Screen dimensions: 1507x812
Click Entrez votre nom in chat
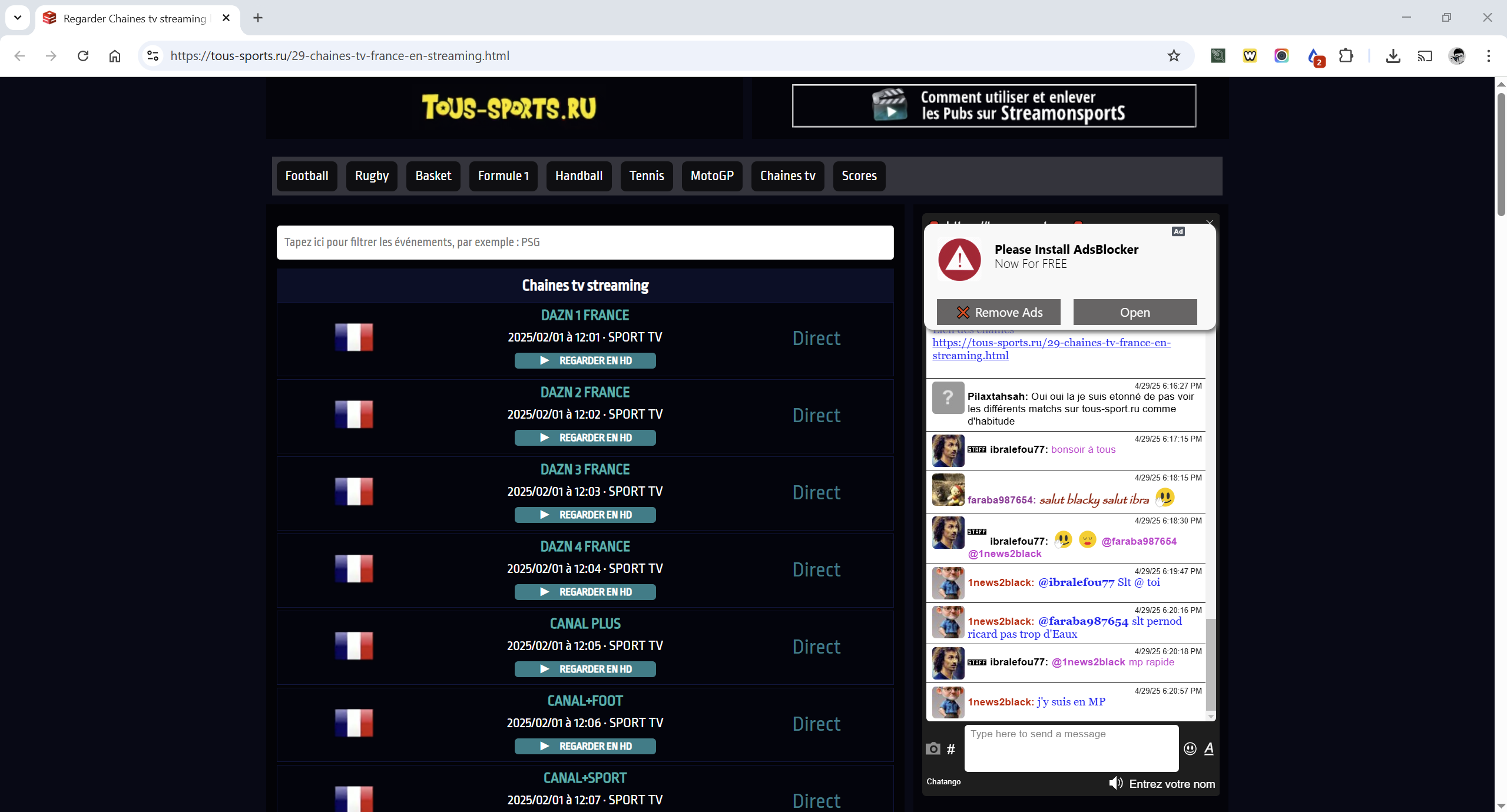(x=1172, y=784)
